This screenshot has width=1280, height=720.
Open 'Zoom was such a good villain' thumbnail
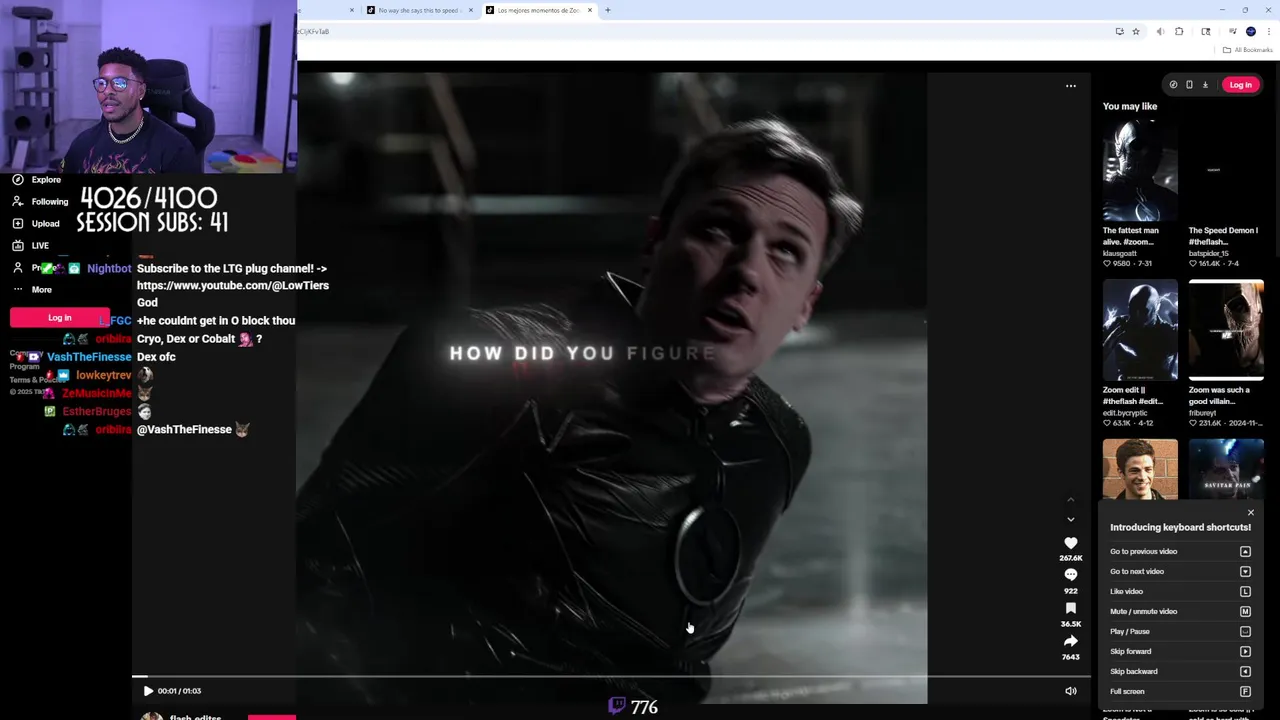1226,330
